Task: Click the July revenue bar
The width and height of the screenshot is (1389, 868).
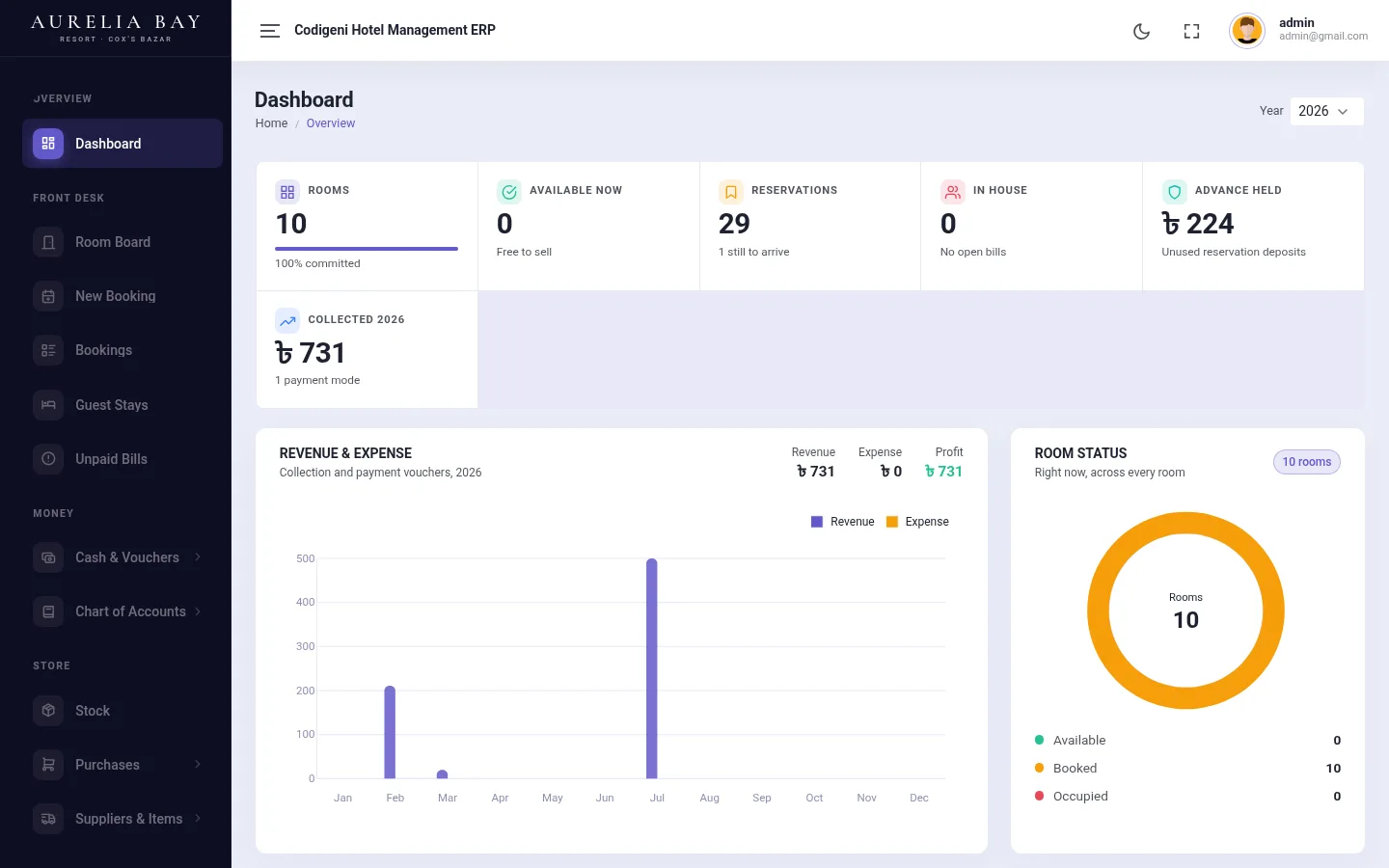Action: tap(652, 668)
